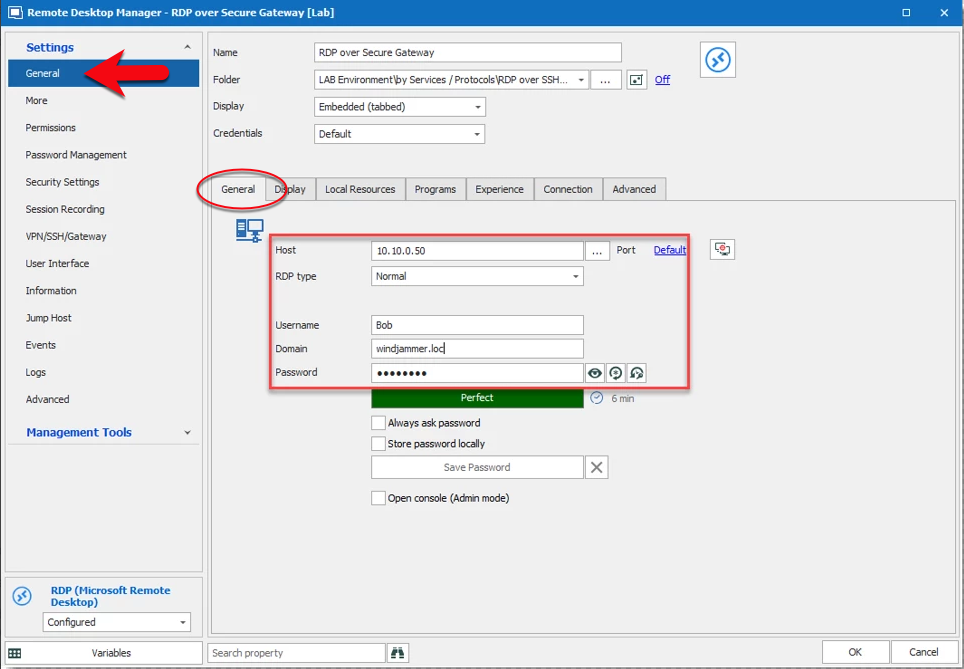Check Store password locally
Viewport: 964px width, 669px height.
coord(379,444)
